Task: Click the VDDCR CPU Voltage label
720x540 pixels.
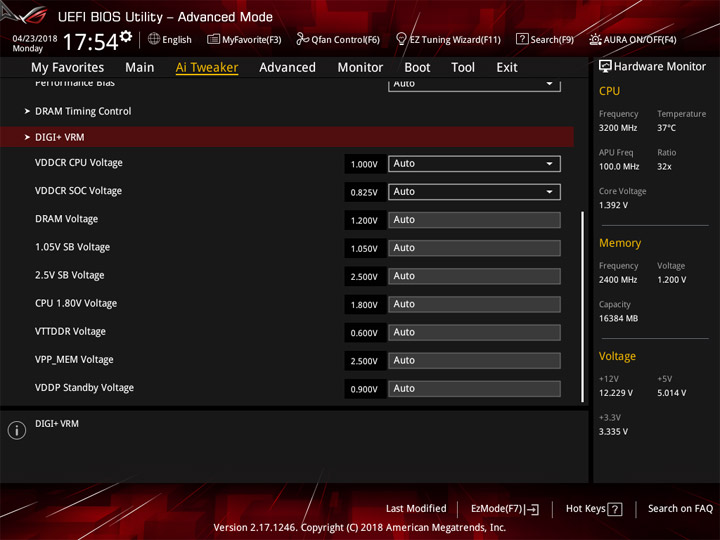Action: pyautogui.click(x=79, y=163)
